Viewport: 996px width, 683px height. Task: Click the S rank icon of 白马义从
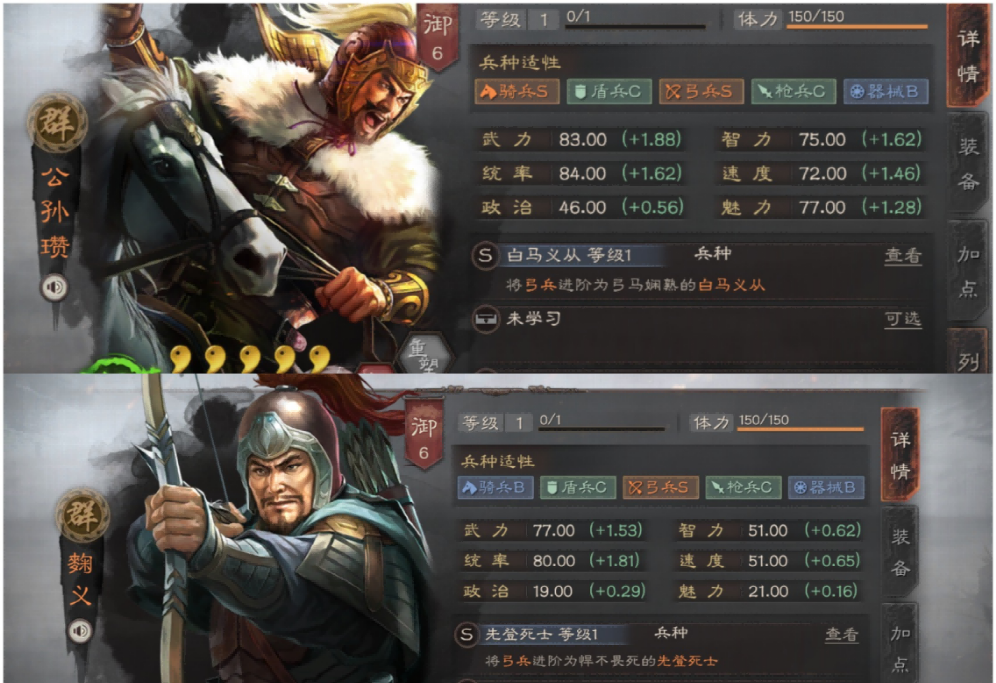485,255
